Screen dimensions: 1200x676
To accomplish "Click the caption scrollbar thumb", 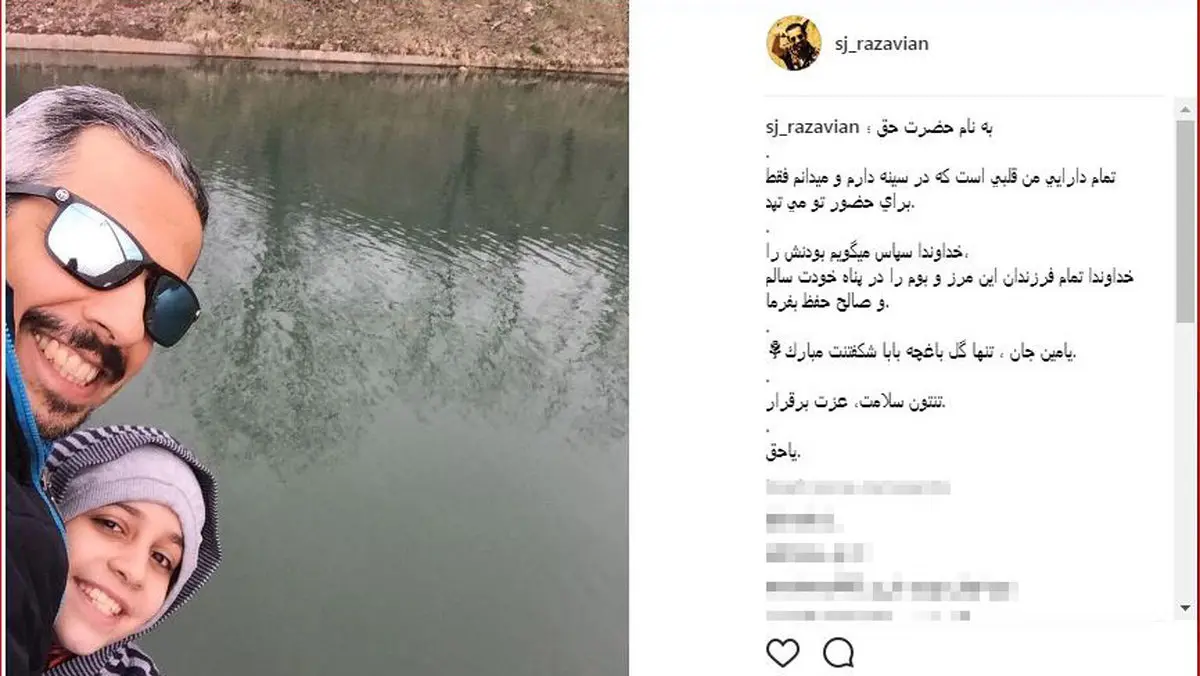I will [1185, 220].
